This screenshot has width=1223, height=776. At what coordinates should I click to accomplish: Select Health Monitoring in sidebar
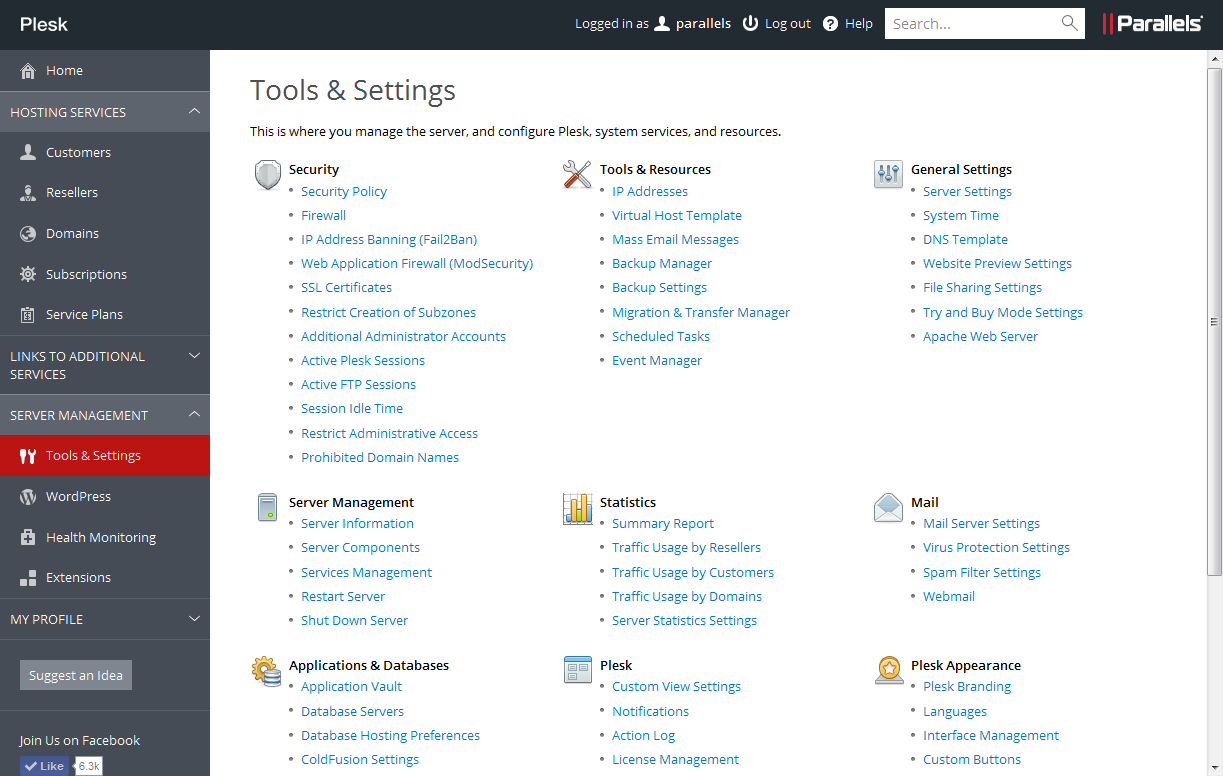click(105, 537)
